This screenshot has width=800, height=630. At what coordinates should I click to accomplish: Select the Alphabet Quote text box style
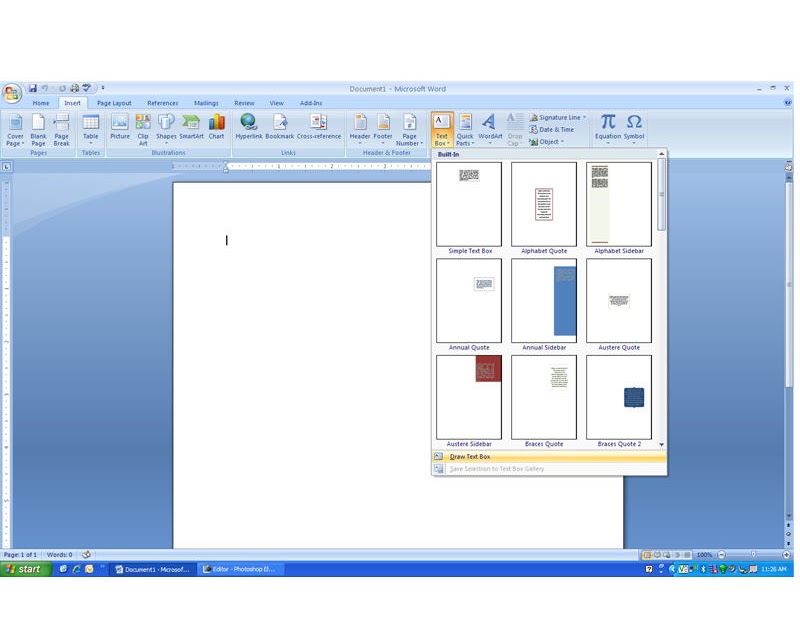(x=545, y=205)
